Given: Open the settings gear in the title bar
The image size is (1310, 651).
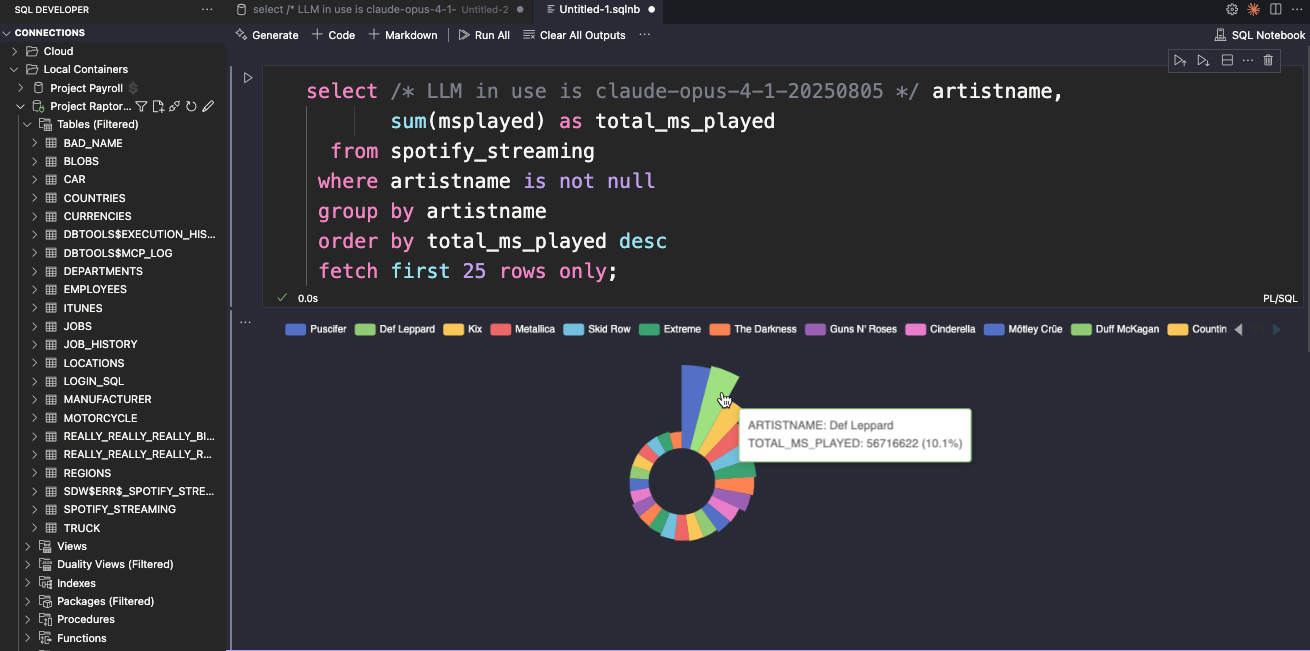Looking at the screenshot, I should point(1232,9).
